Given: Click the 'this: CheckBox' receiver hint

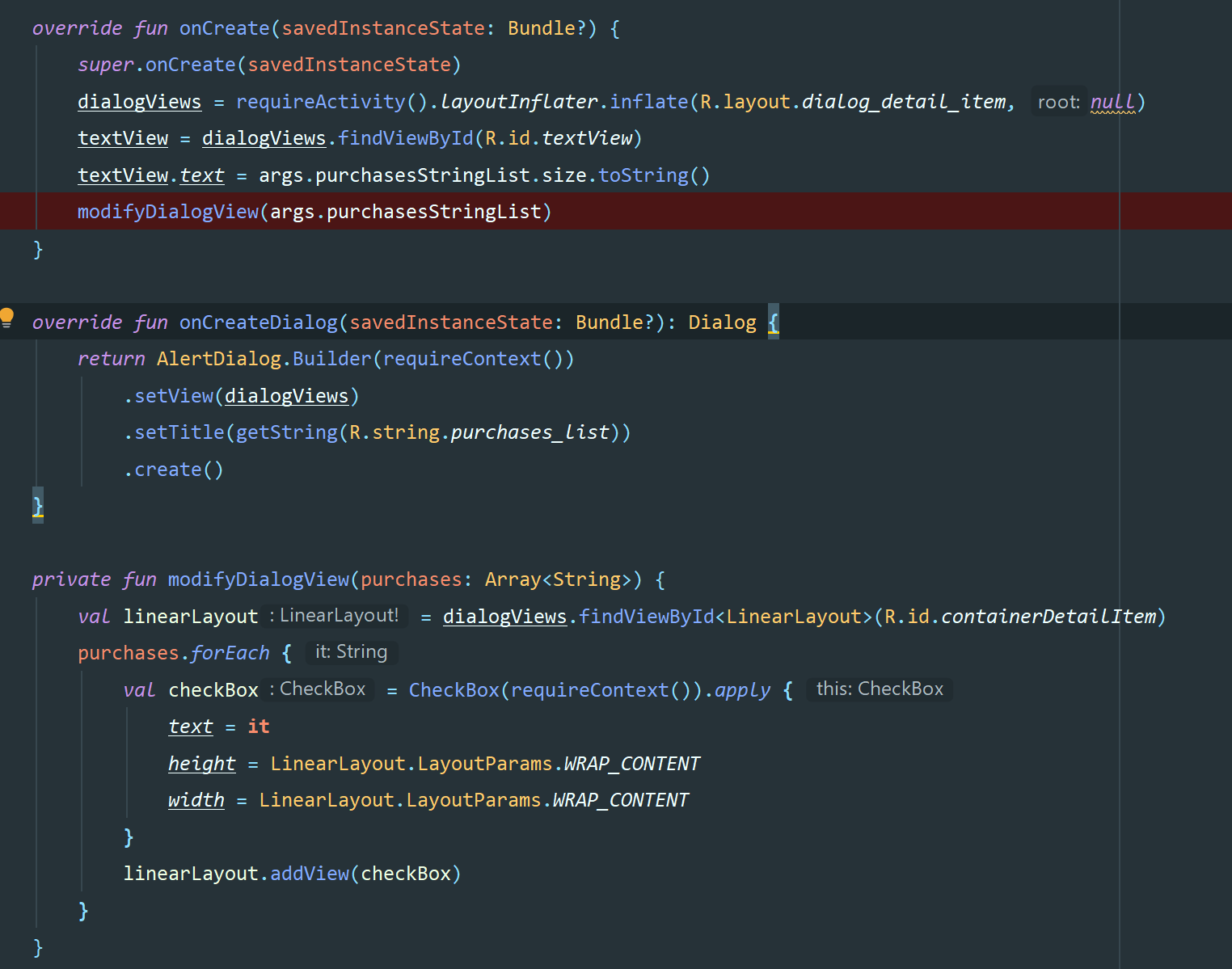Looking at the screenshot, I should click(880, 689).
